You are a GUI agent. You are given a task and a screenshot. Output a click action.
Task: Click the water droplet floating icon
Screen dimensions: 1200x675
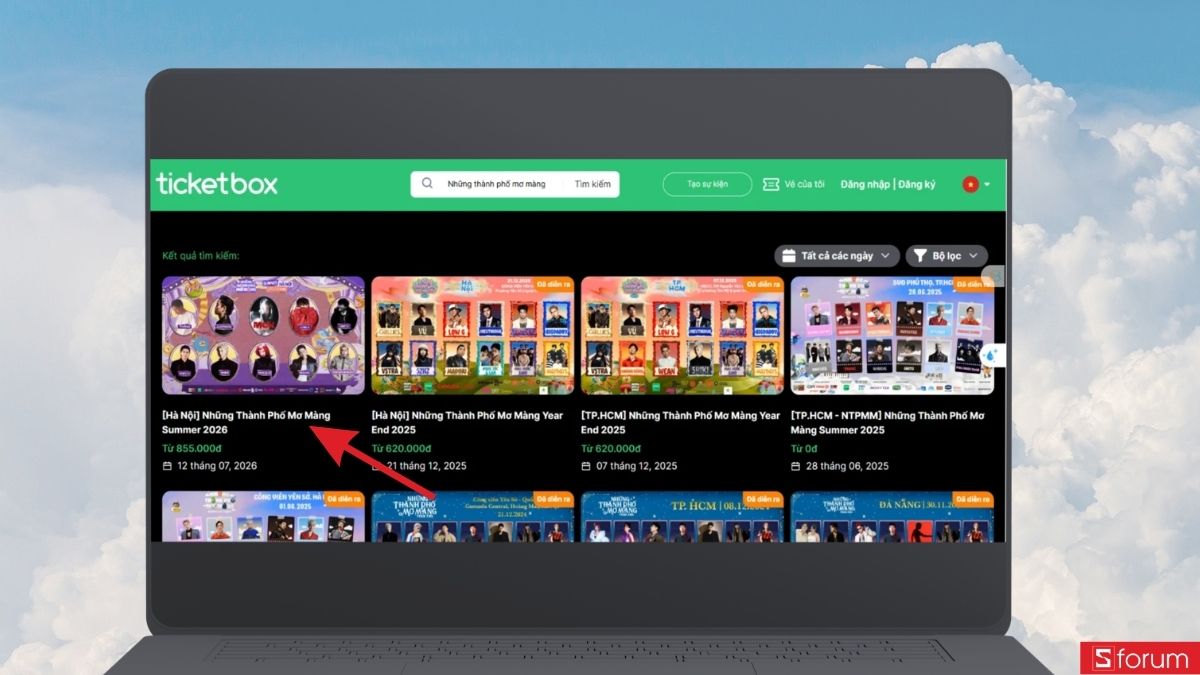(989, 355)
